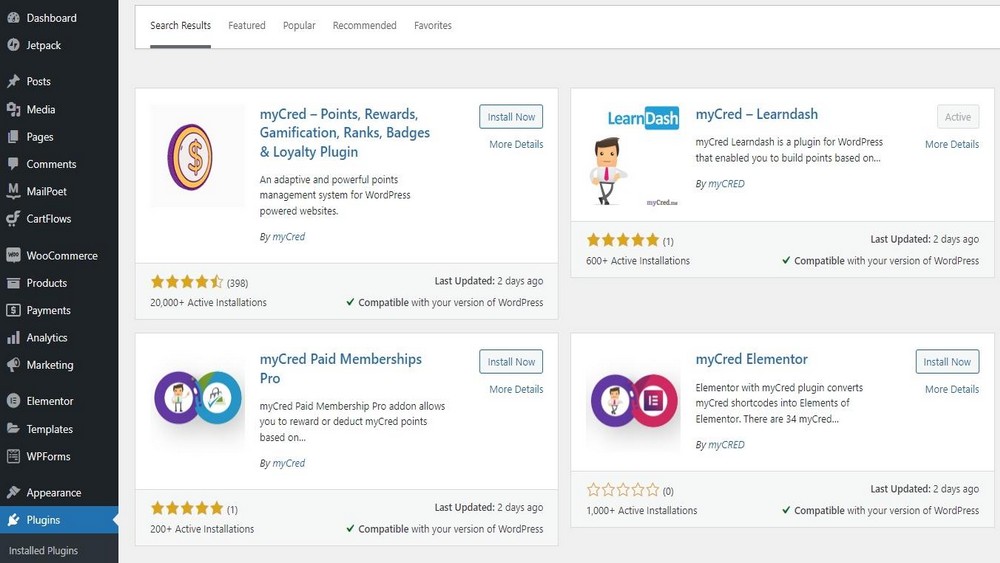
Task: Click the Appearance paintbrush icon
Action: coord(13,492)
